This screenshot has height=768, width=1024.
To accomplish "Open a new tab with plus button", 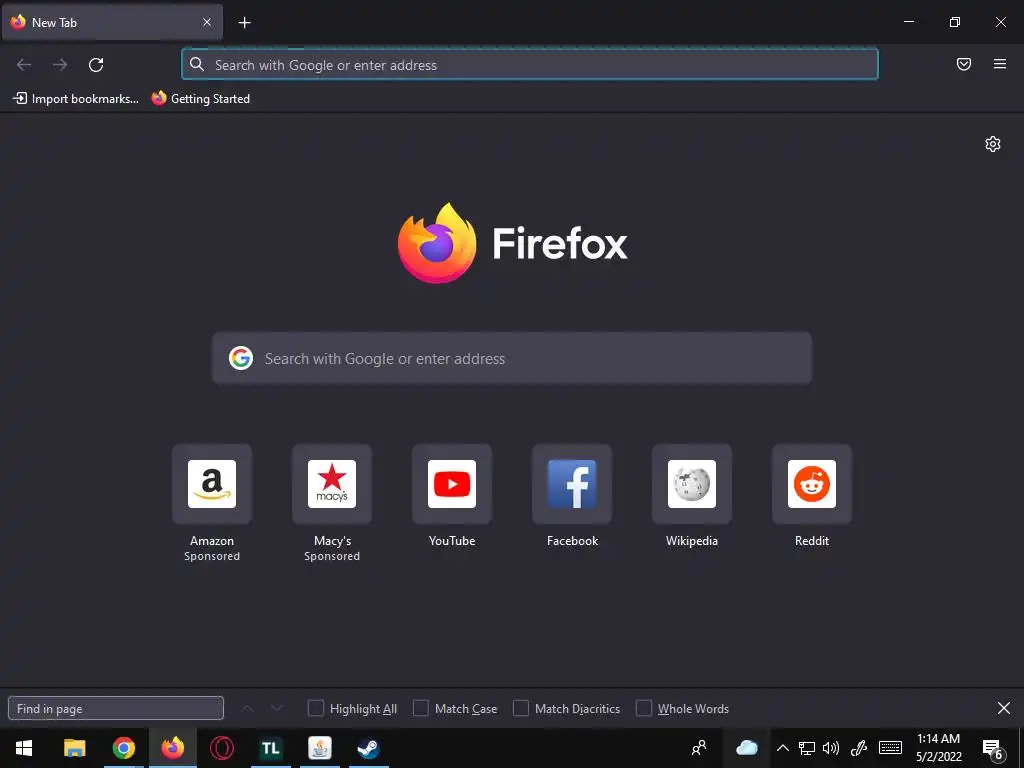I will 244,23.
